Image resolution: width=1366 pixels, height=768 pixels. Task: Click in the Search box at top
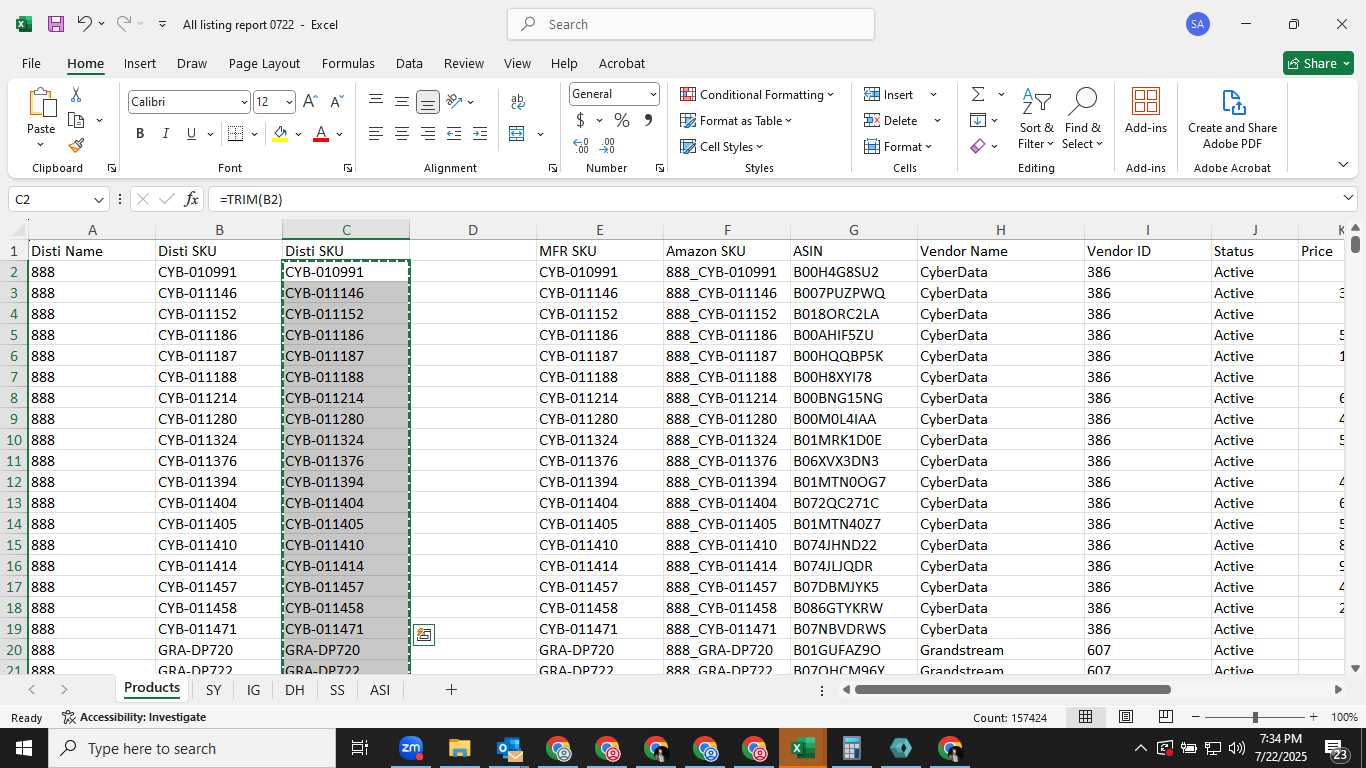(691, 24)
